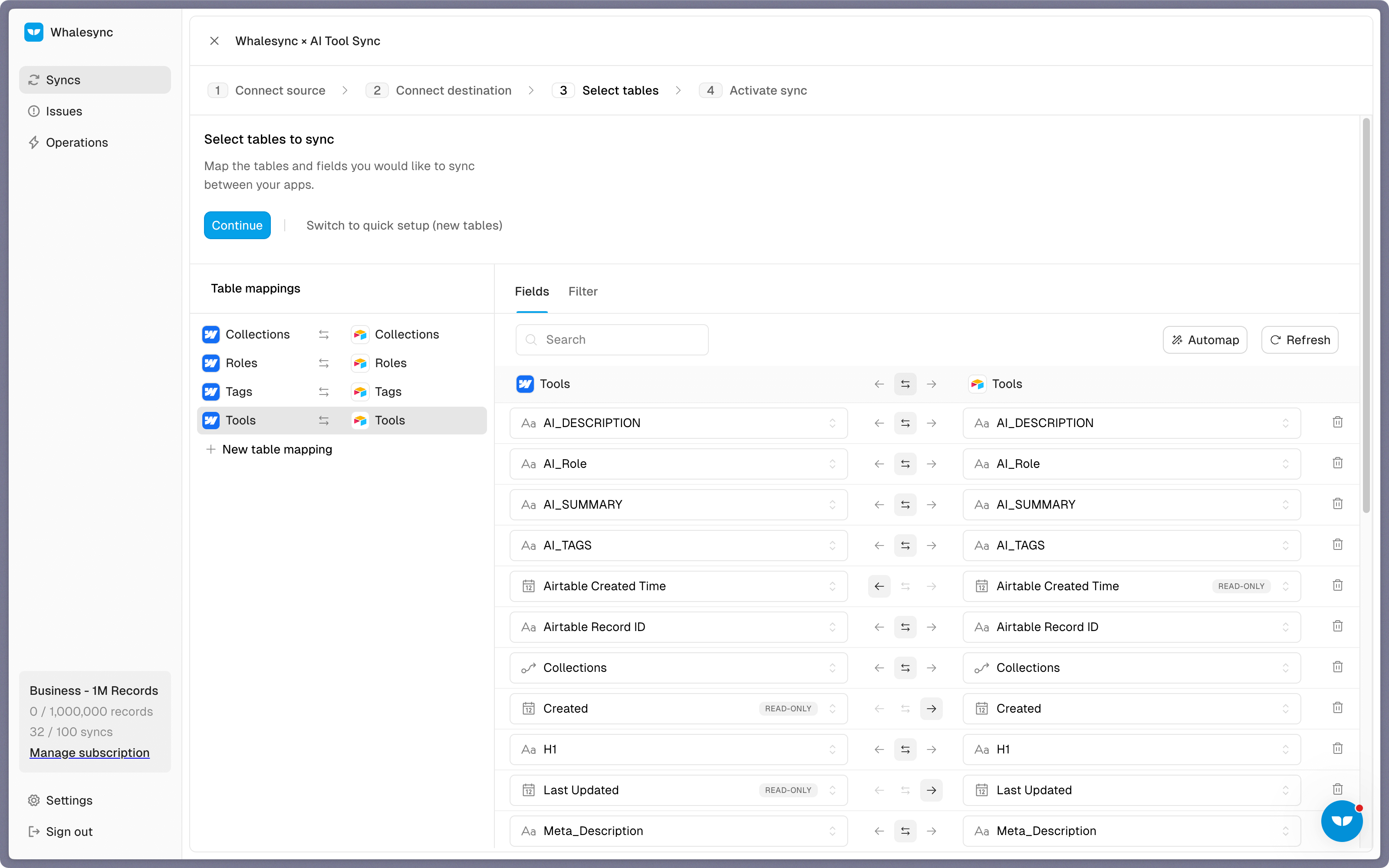The height and width of the screenshot is (868, 1389).
Task: Click the sync-direction icon of Roles table mapping
Action: point(324,363)
